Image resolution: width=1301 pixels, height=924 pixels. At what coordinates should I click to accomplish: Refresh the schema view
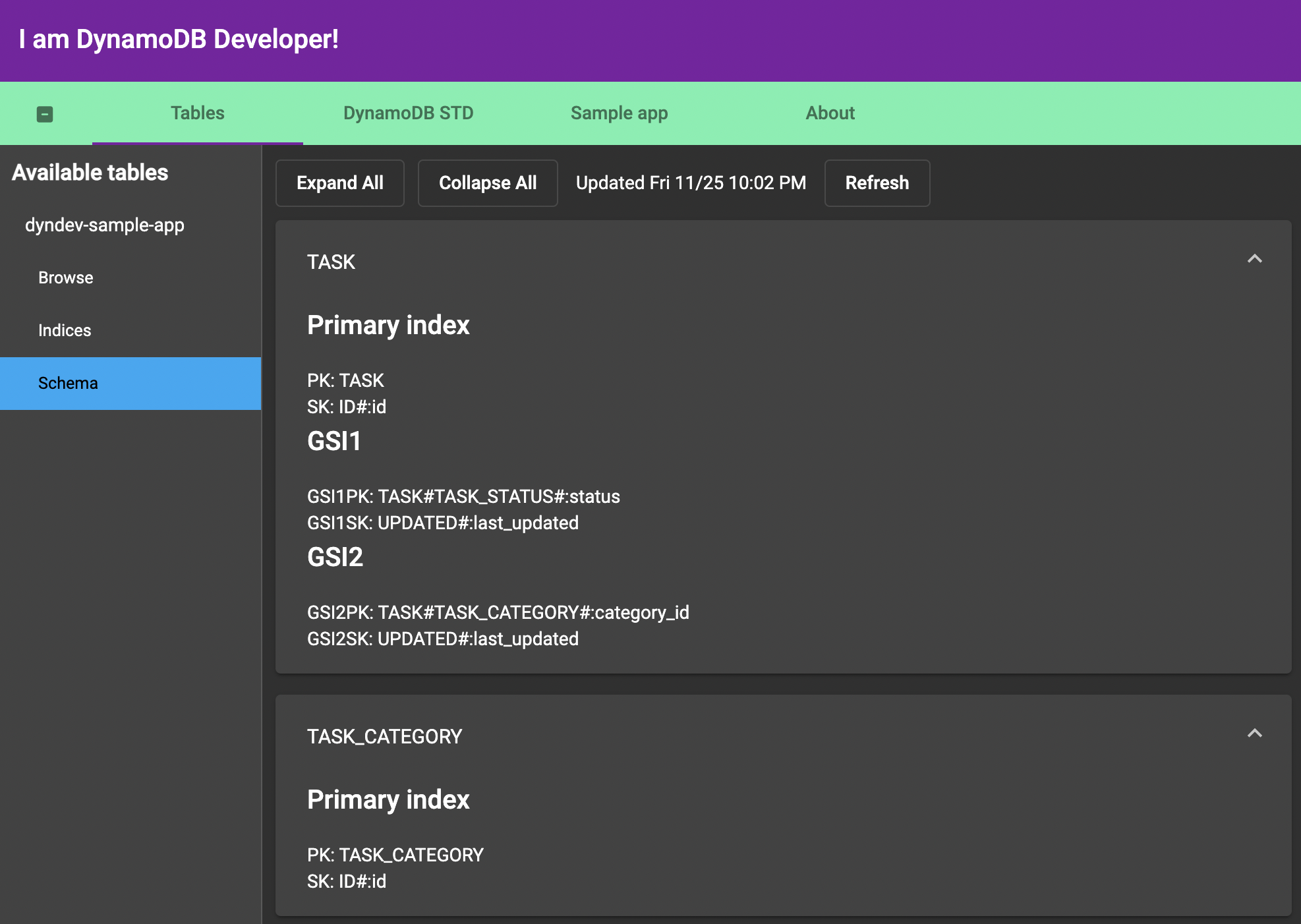(x=877, y=183)
